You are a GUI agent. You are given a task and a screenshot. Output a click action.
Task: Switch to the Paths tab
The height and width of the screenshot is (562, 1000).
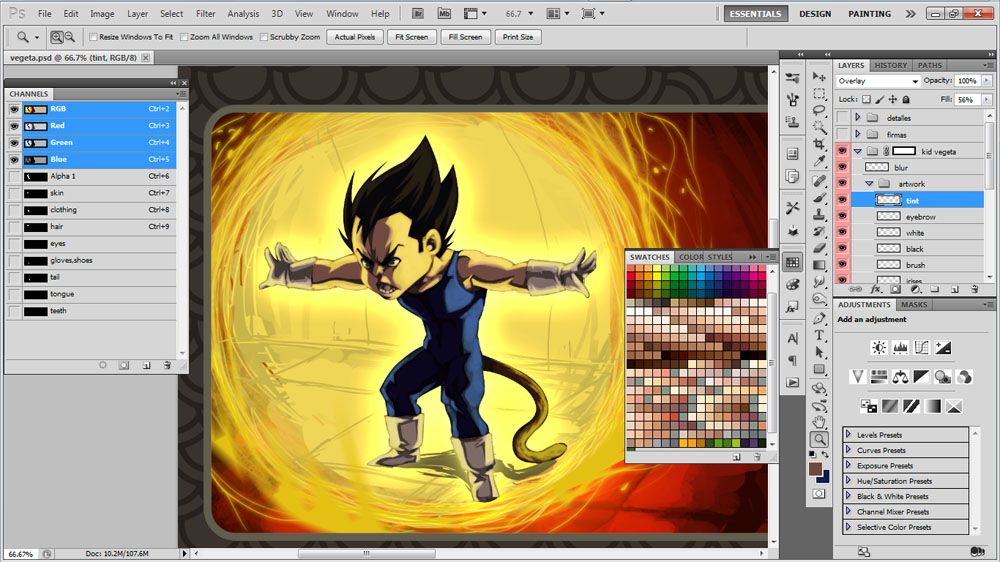(929, 65)
